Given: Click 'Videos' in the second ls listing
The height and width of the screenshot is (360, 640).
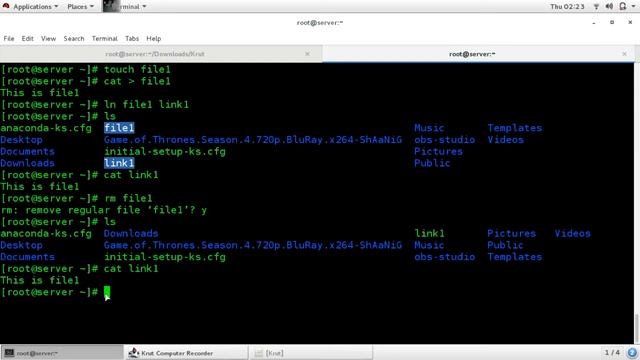Looking at the screenshot, I should click(572, 233).
